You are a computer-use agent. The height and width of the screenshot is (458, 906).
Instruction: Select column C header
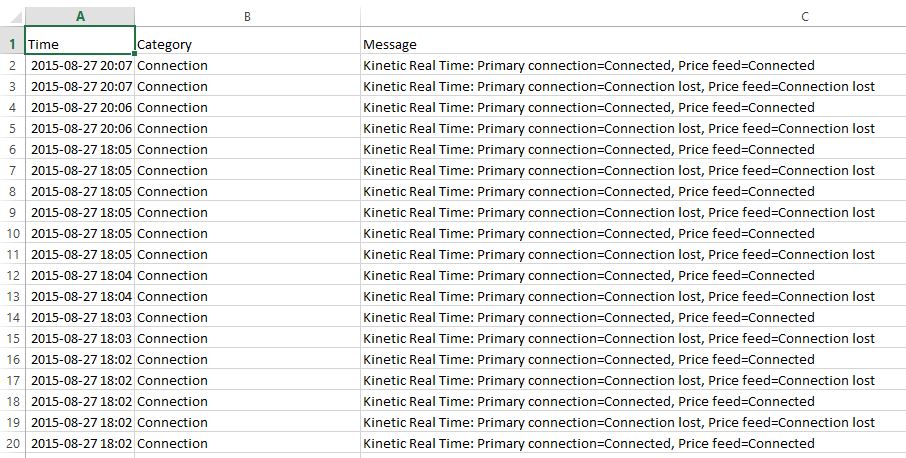click(x=632, y=17)
